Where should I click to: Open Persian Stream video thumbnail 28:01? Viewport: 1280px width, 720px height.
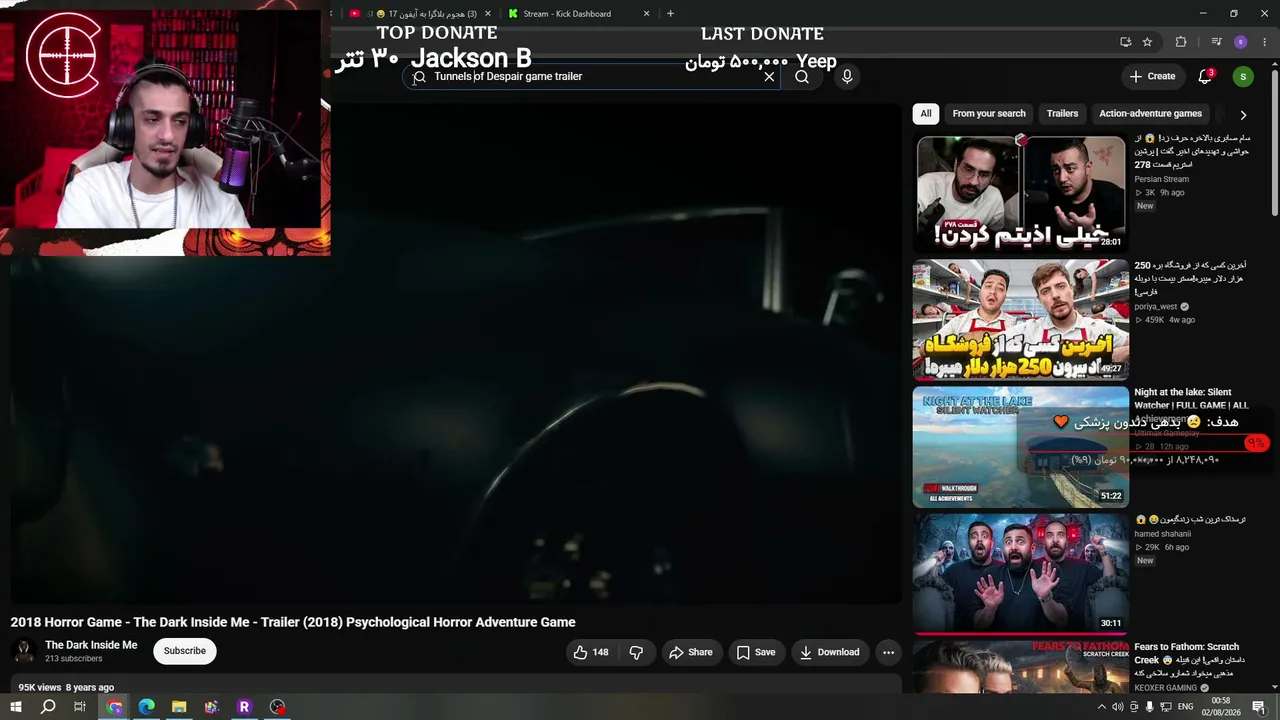(x=1021, y=192)
